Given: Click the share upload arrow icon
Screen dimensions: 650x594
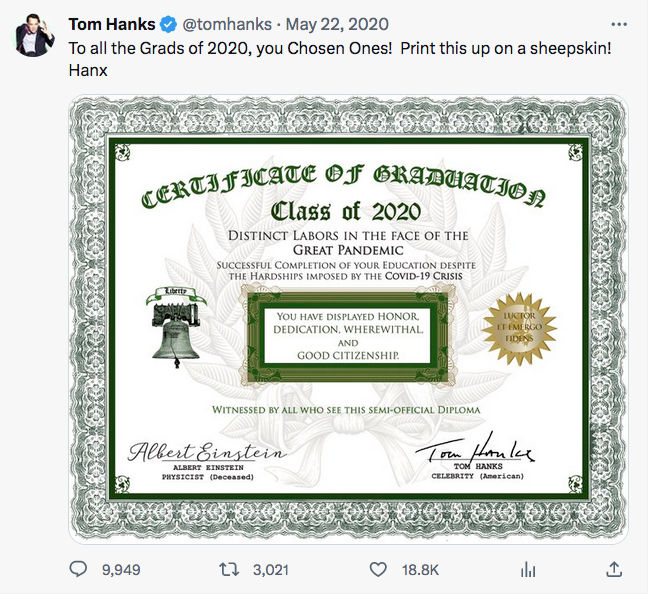Looking at the screenshot, I should pos(614,569).
